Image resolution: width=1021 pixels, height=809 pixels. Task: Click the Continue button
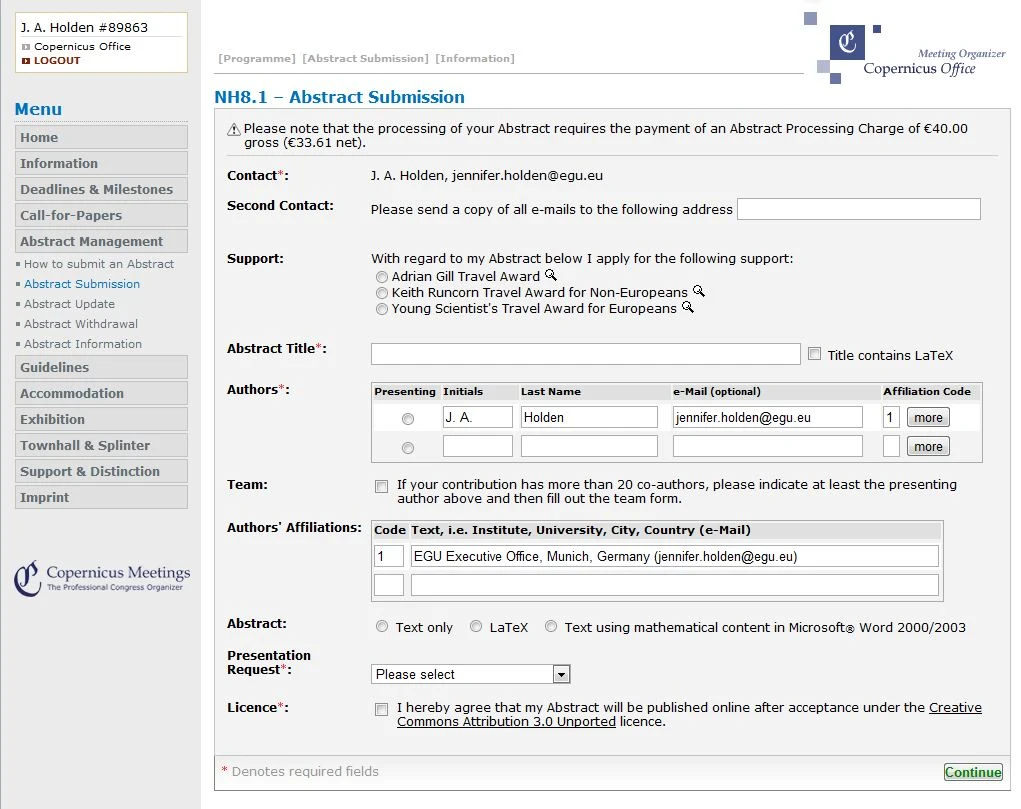pyautogui.click(x=972, y=771)
